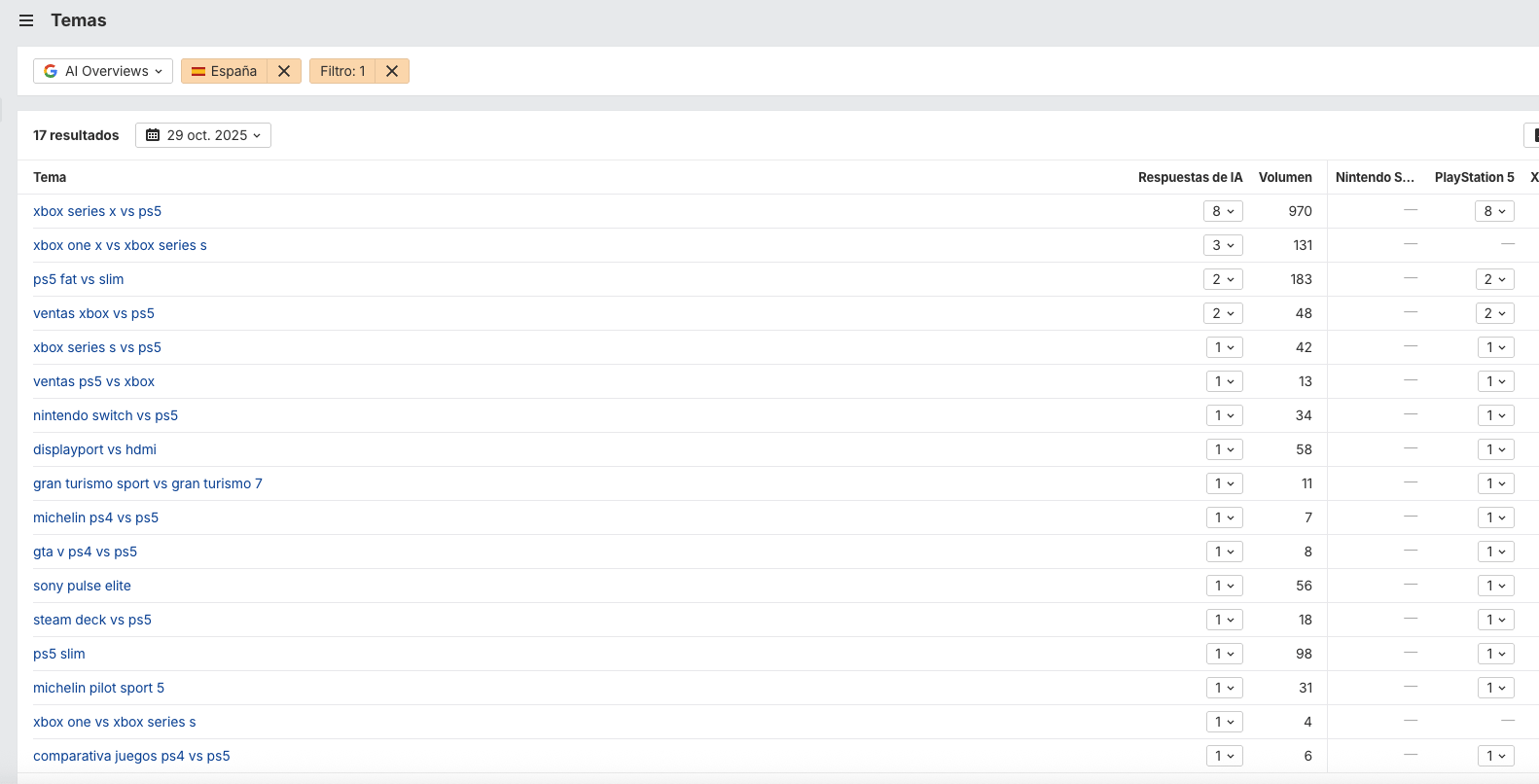Expand PlayStation 5 count for xbox series x vs ps5
The height and width of the screenshot is (784, 1539).
click(1494, 211)
